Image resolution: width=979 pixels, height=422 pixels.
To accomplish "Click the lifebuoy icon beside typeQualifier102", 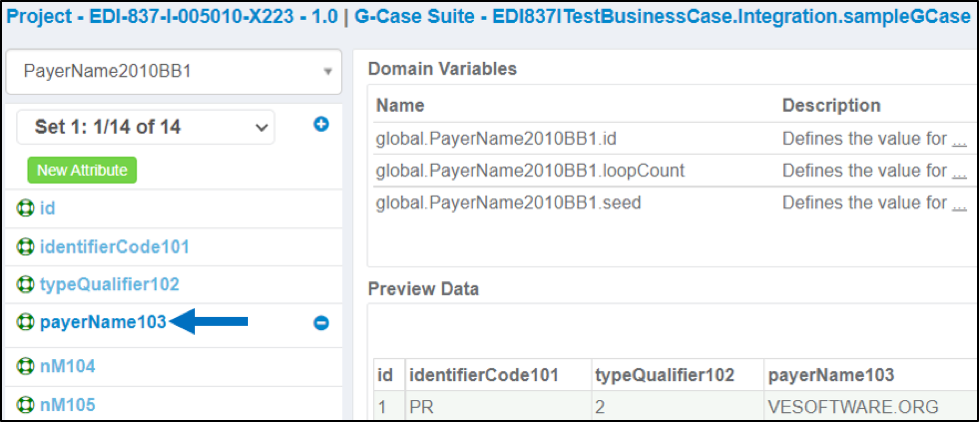I will click(x=25, y=285).
